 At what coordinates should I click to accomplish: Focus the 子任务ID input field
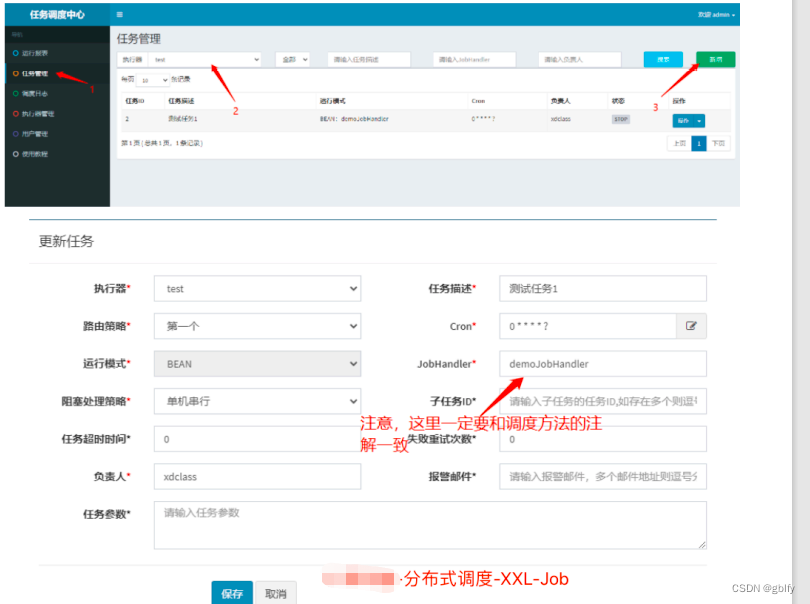(x=603, y=401)
